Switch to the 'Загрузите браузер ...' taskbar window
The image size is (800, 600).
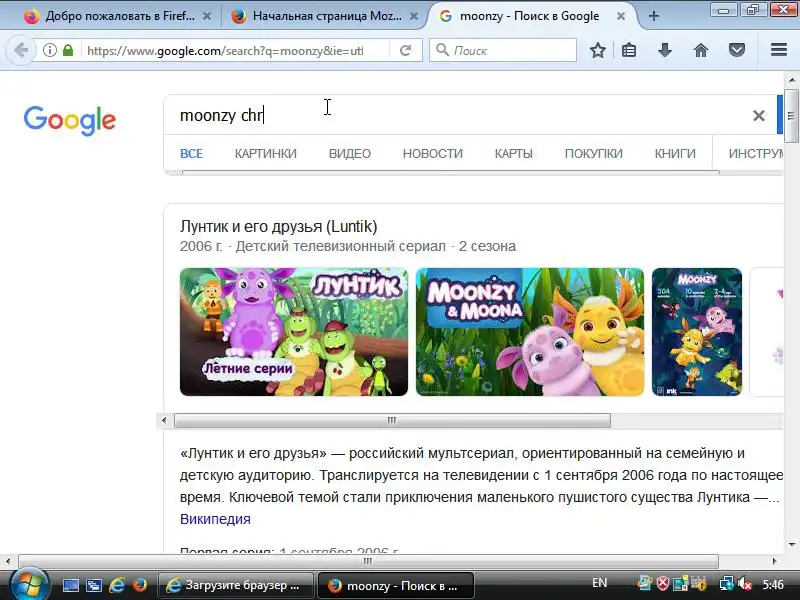point(236,585)
